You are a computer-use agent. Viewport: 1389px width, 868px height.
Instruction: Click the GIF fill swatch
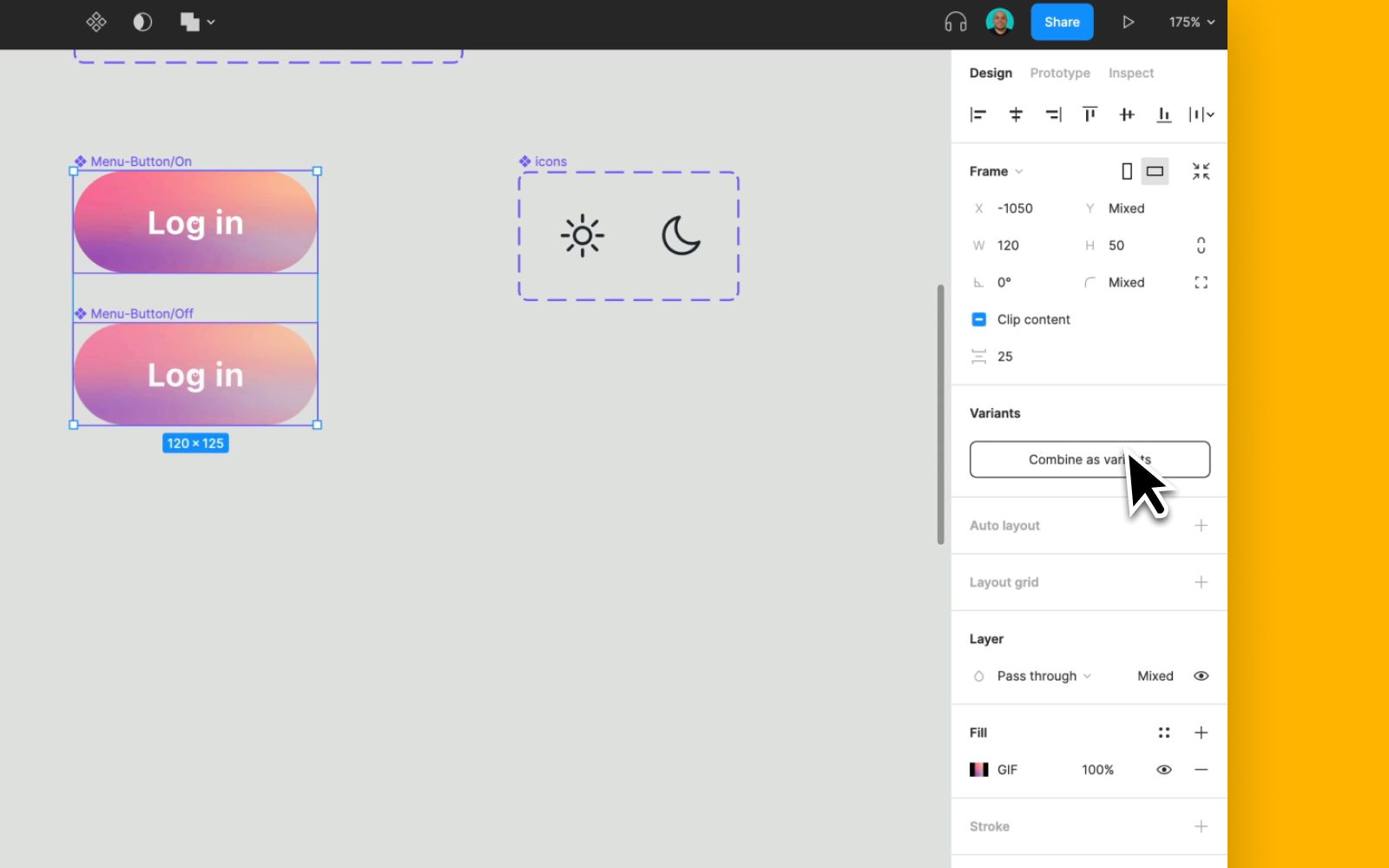[978, 770]
